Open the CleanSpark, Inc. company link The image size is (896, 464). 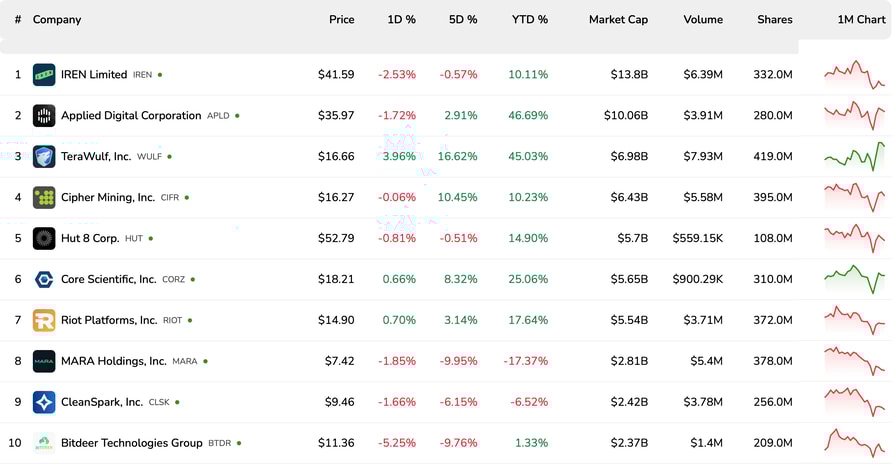(x=102, y=403)
